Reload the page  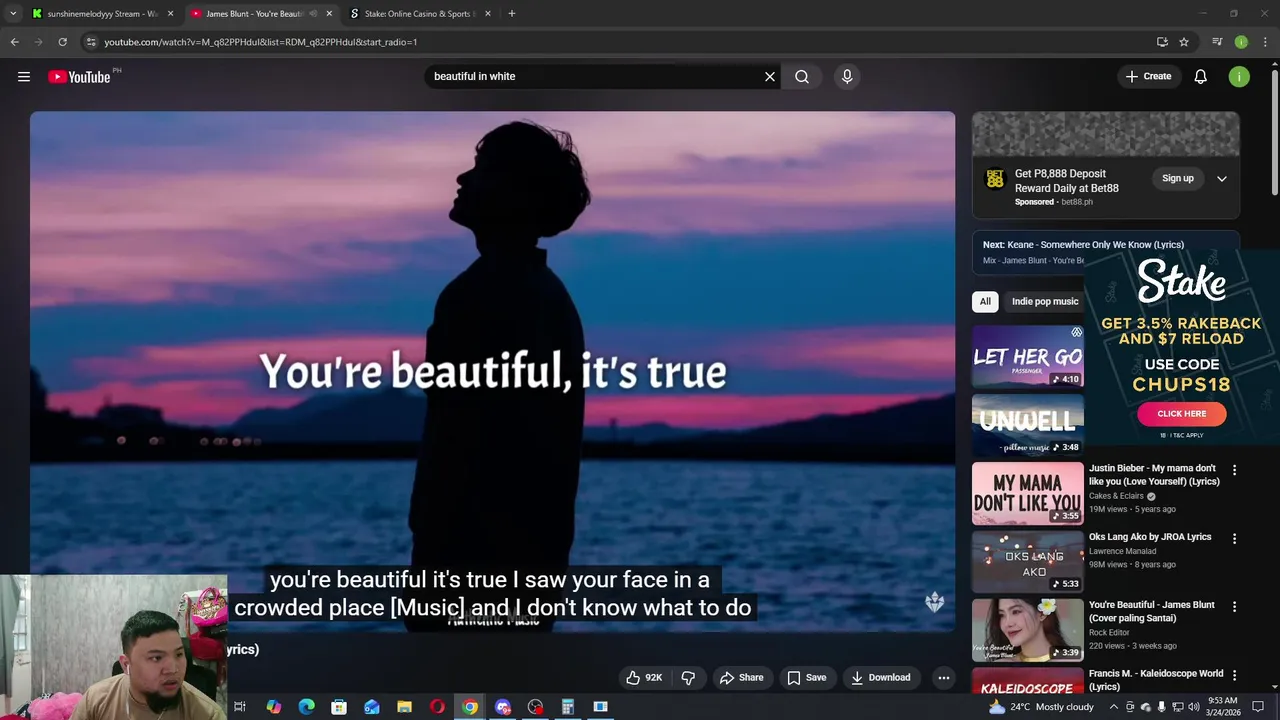[x=62, y=42]
